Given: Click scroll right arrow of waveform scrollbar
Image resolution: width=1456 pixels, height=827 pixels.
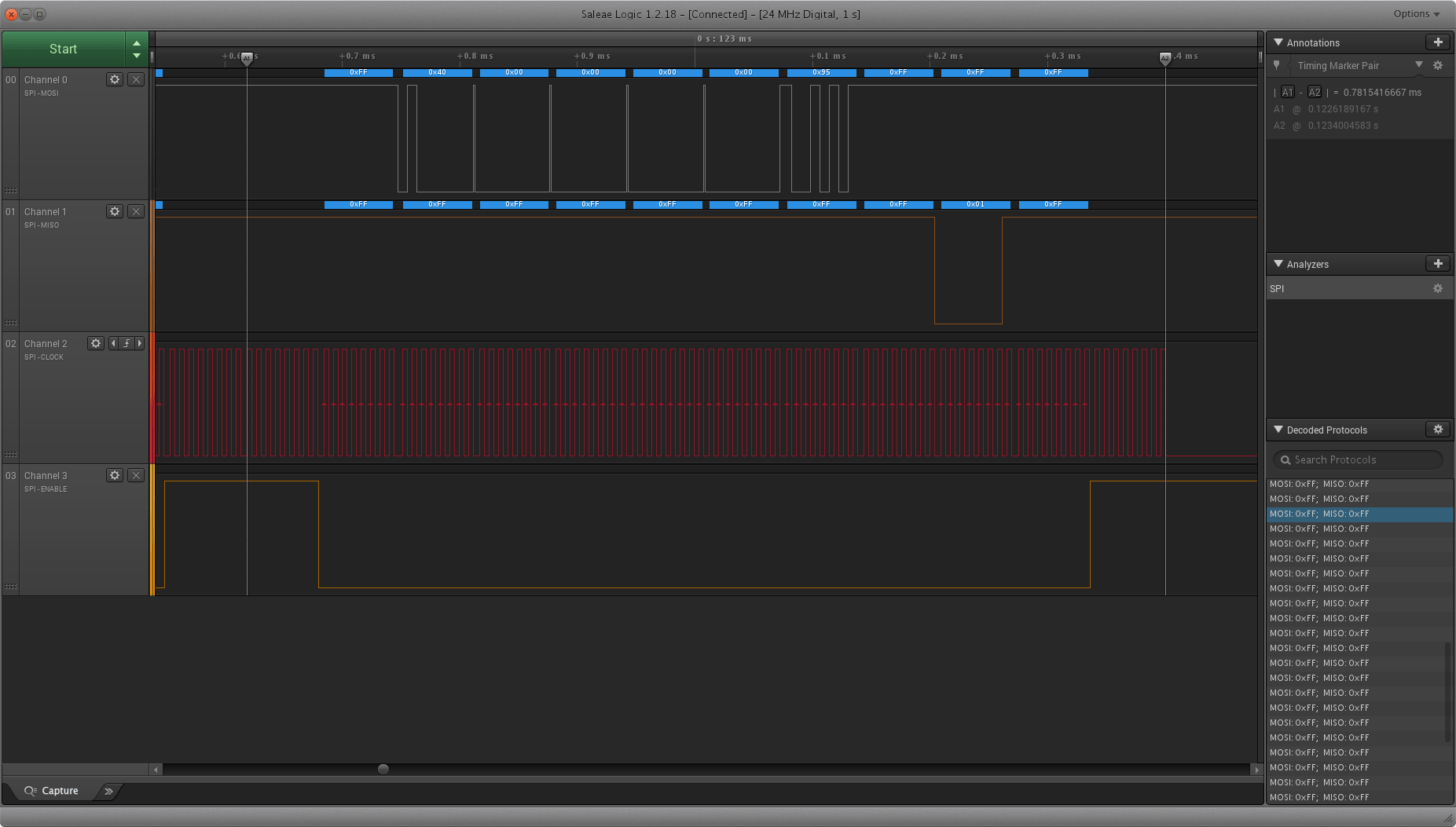Looking at the screenshot, I should click(1256, 770).
